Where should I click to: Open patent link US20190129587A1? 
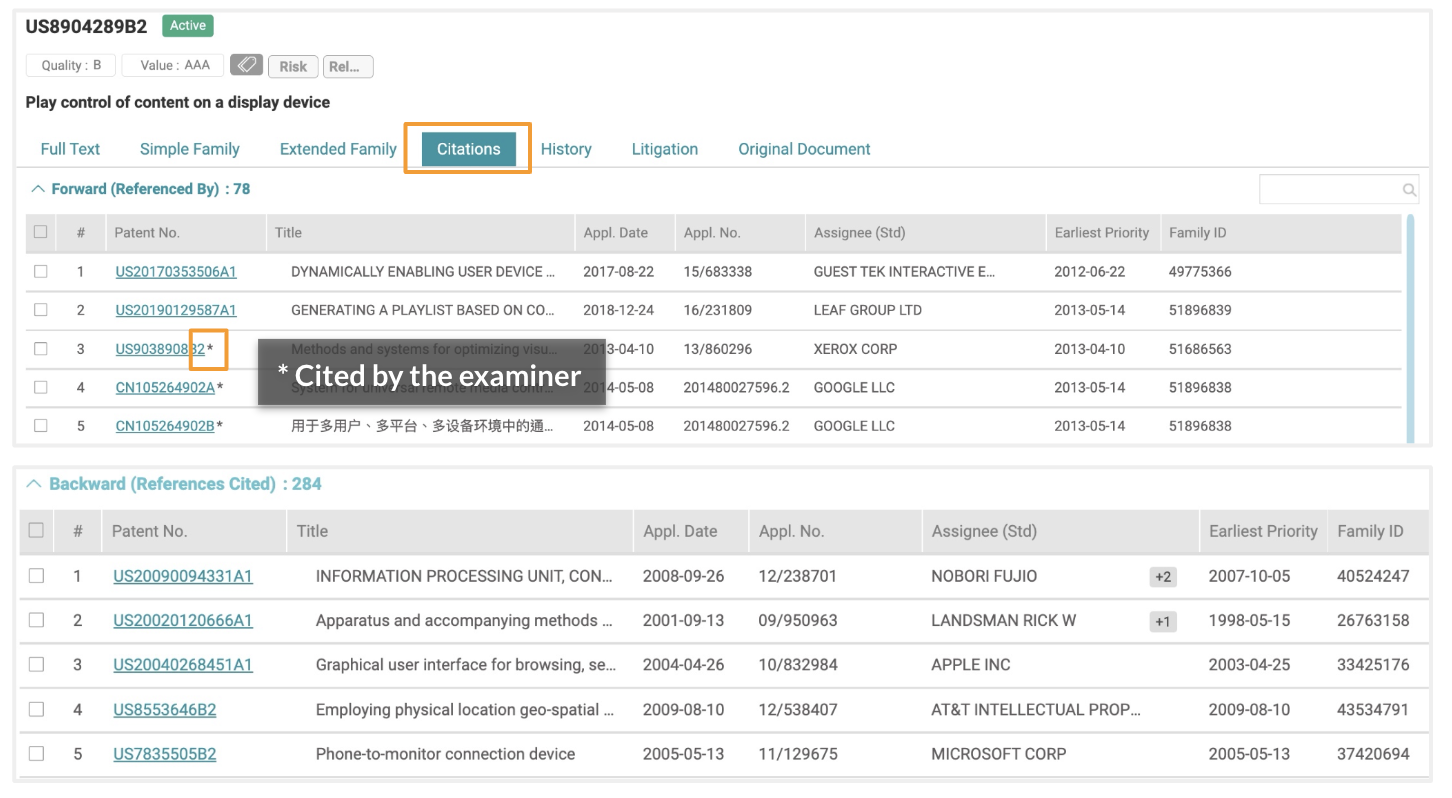click(x=176, y=310)
